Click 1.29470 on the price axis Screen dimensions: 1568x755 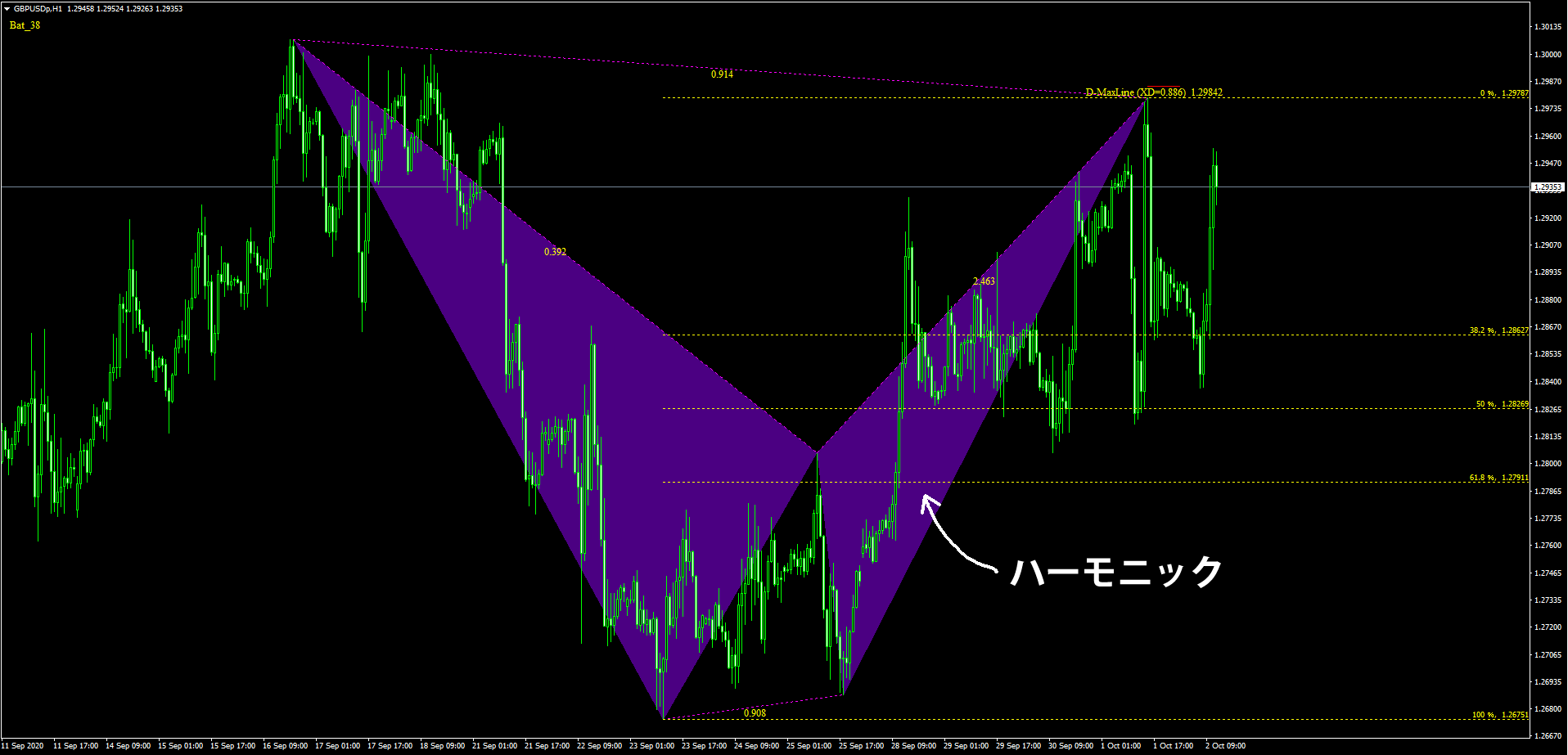(x=1548, y=164)
